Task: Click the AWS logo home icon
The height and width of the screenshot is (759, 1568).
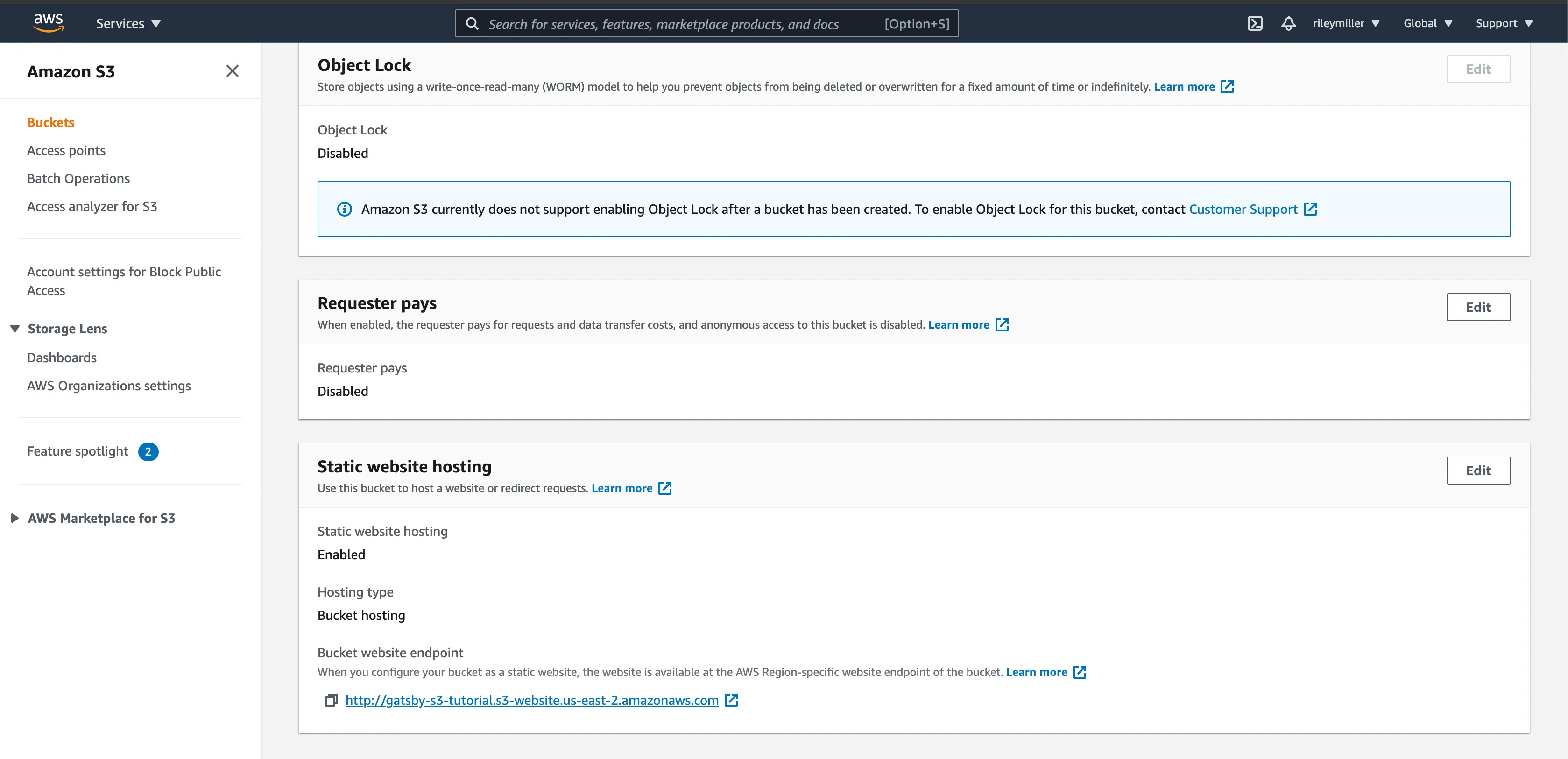Action: click(x=49, y=23)
